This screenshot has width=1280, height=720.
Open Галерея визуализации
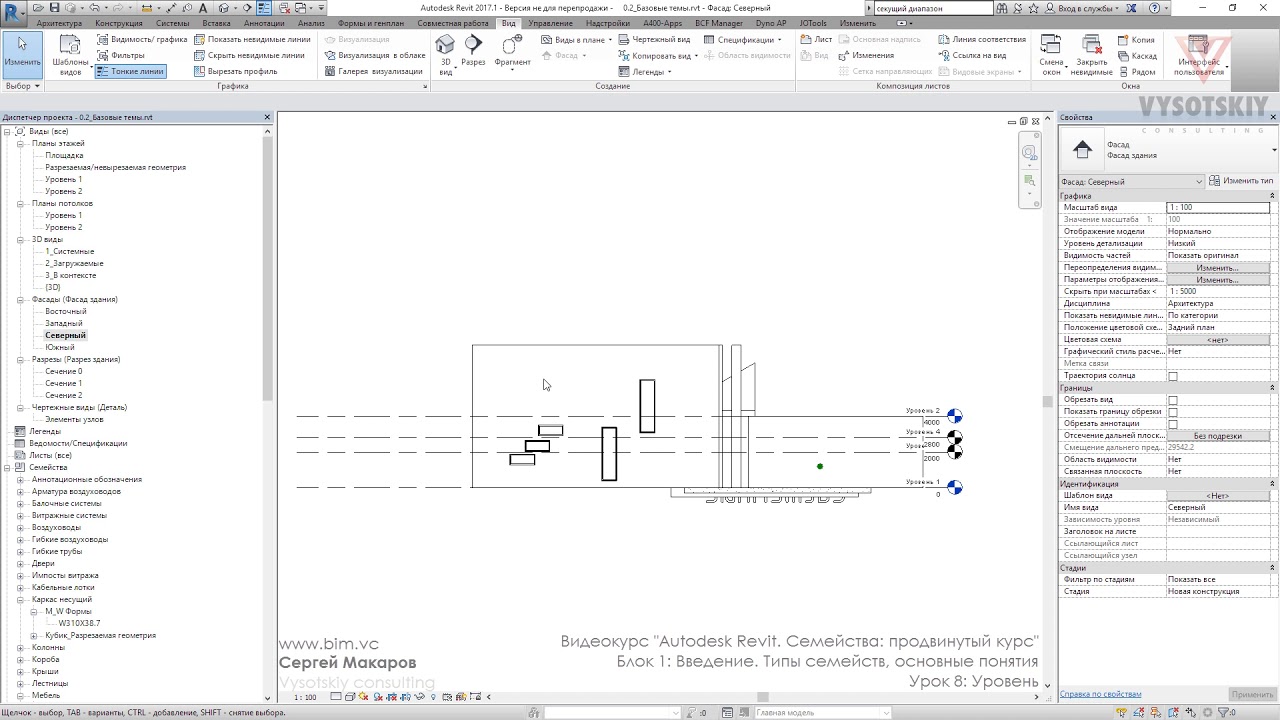[x=374, y=71]
